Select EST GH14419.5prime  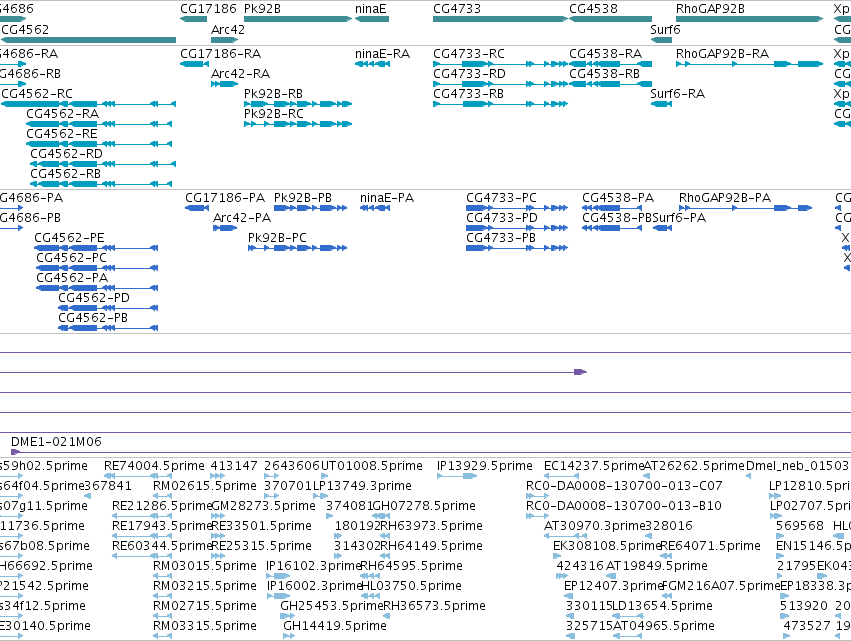[335, 626]
